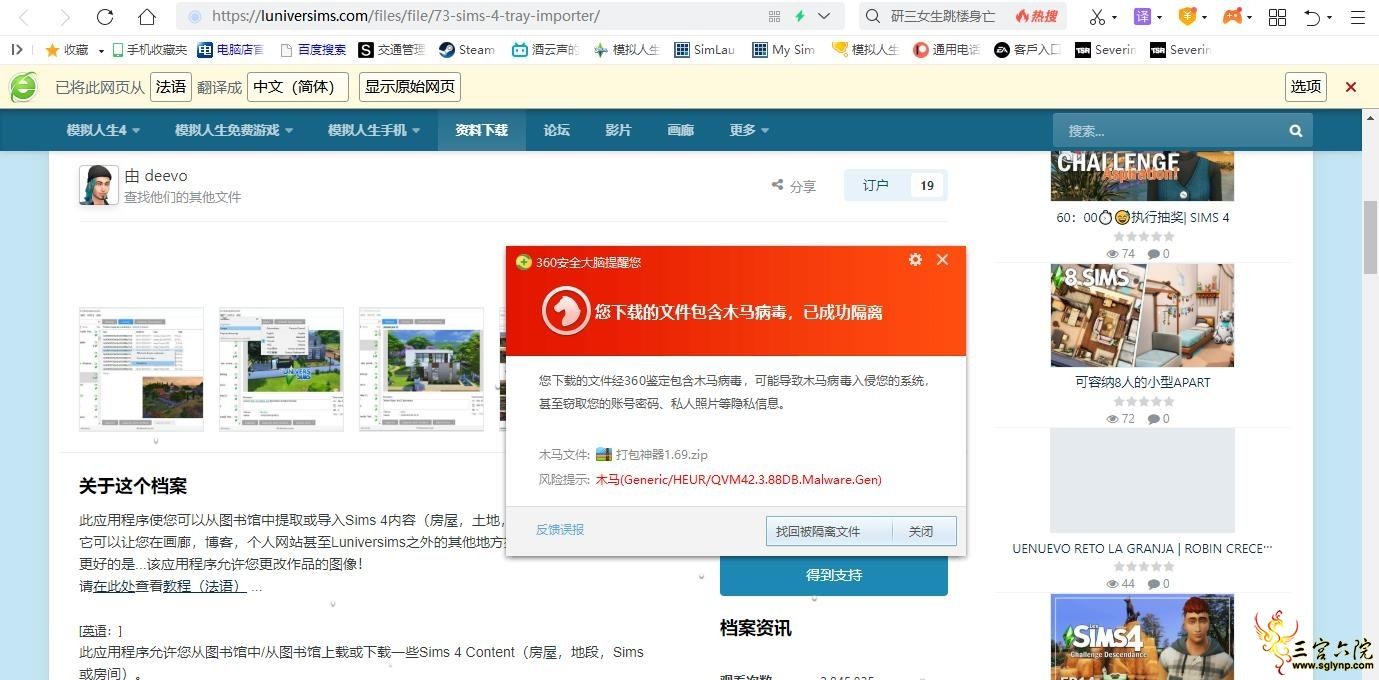Click 显示原始网页 button
The width and height of the screenshot is (1379, 680).
(x=410, y=87)
